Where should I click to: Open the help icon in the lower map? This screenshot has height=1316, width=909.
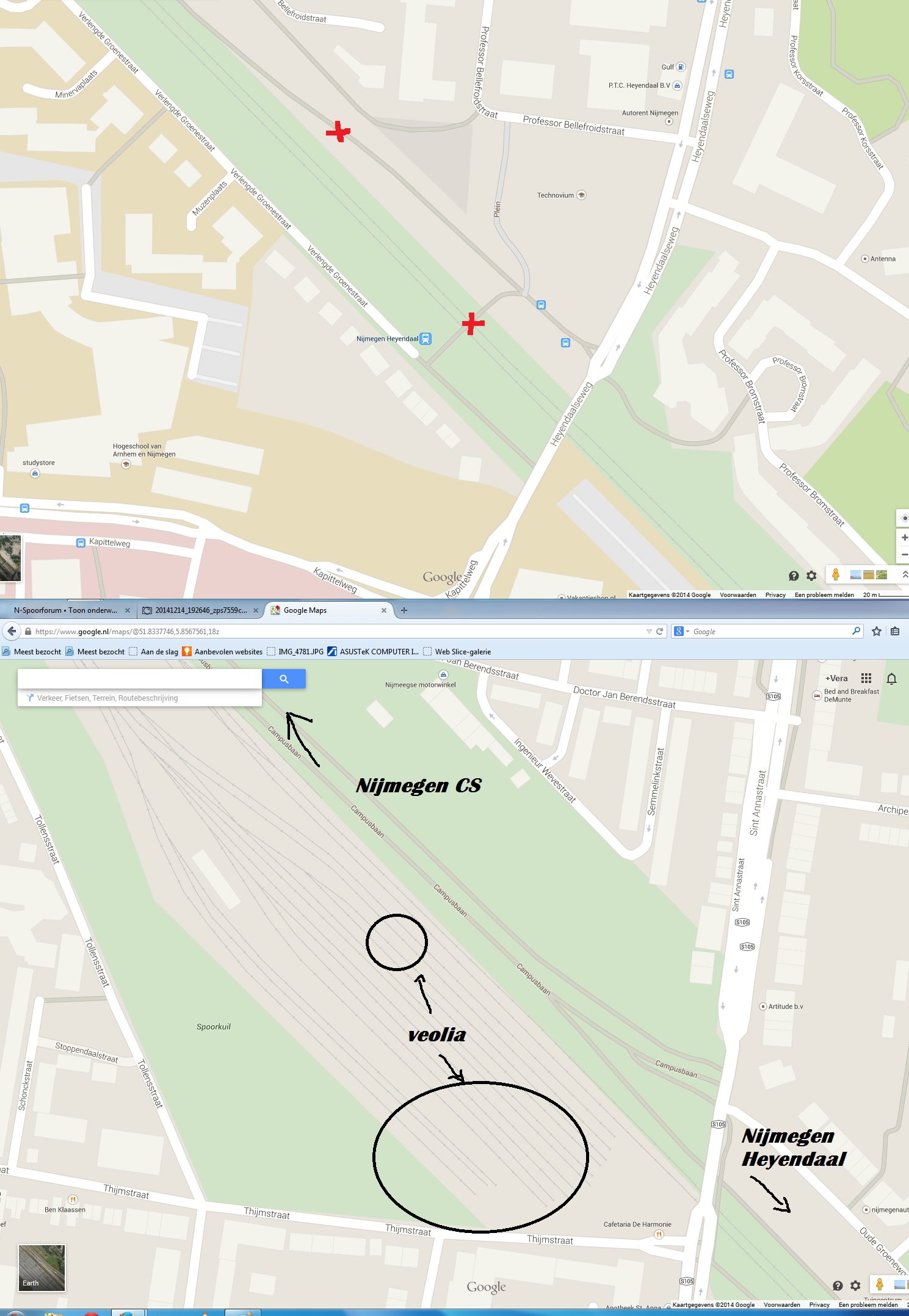click(x=838, y=1285)
